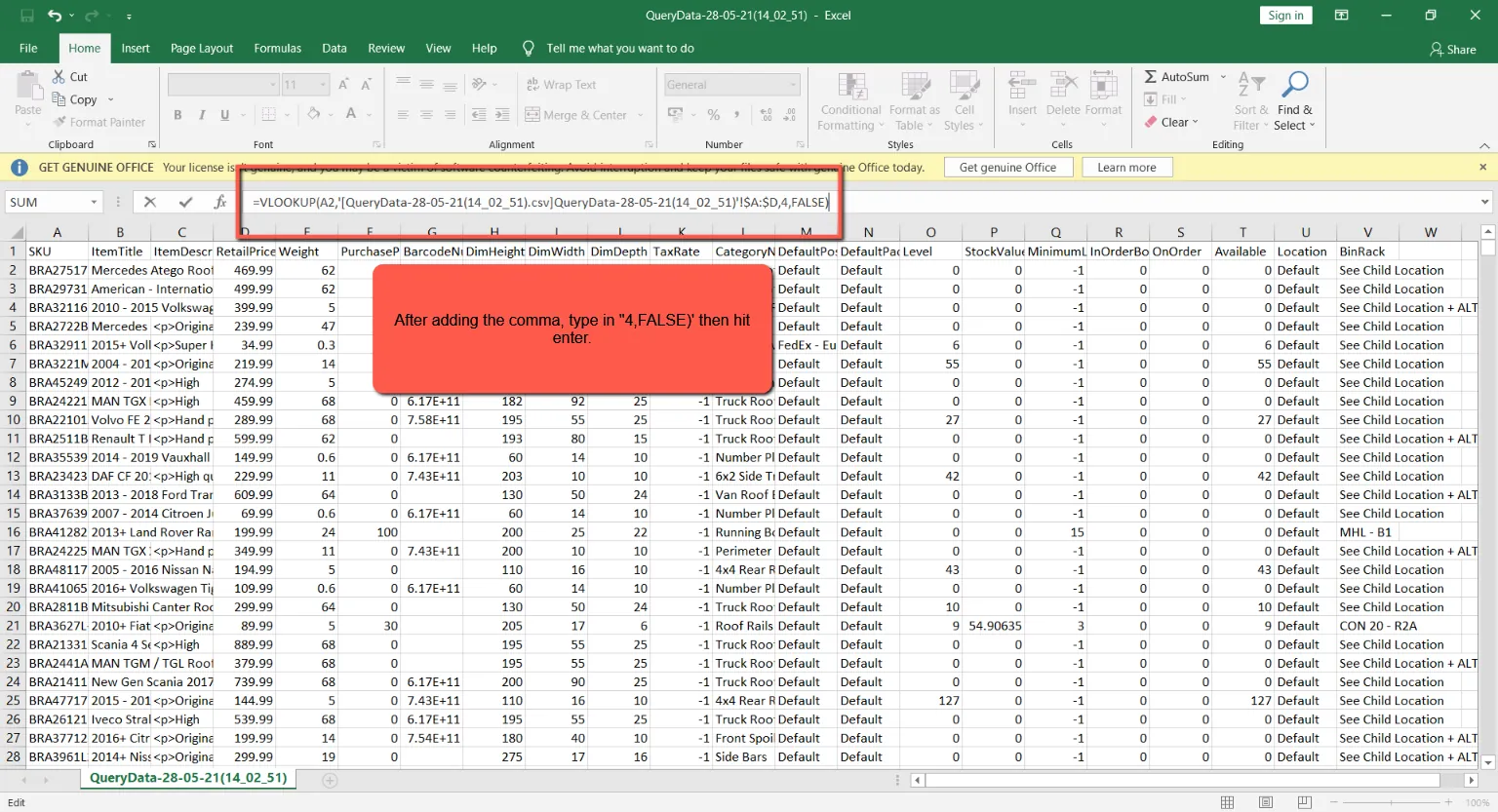Click Decrease Font Size icon
Viewport: 1498px width, 812px height.
point(365,85)
